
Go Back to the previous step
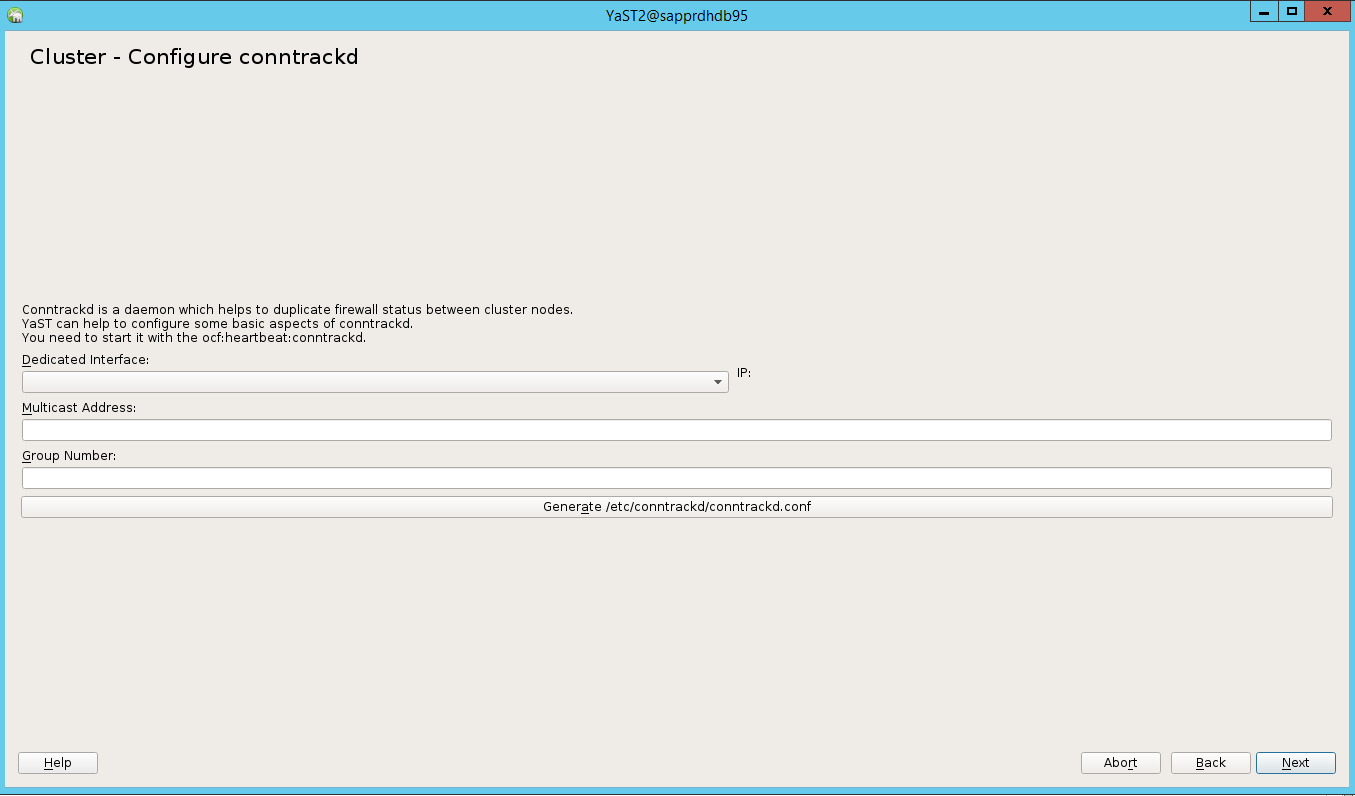[x=1210, y=762]
